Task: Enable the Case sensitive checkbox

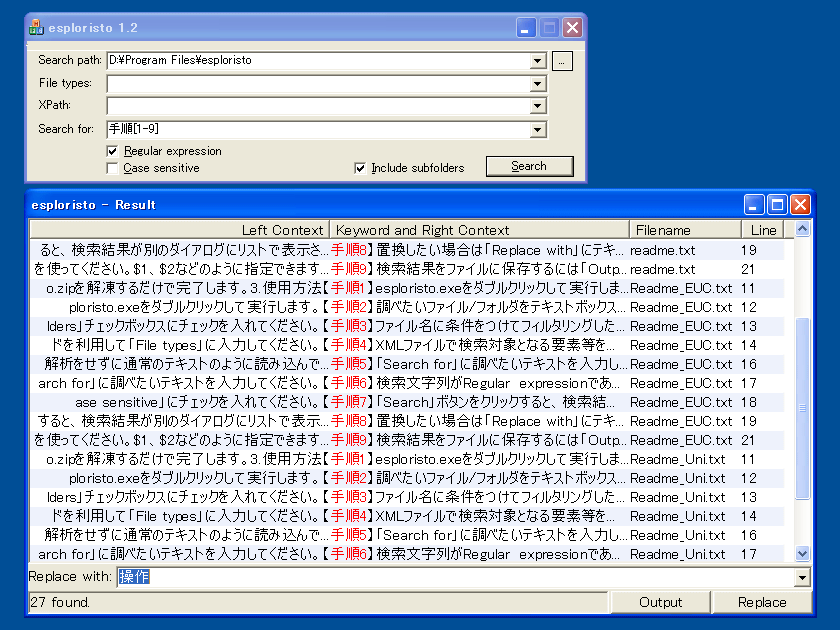Action: point(112,168)
